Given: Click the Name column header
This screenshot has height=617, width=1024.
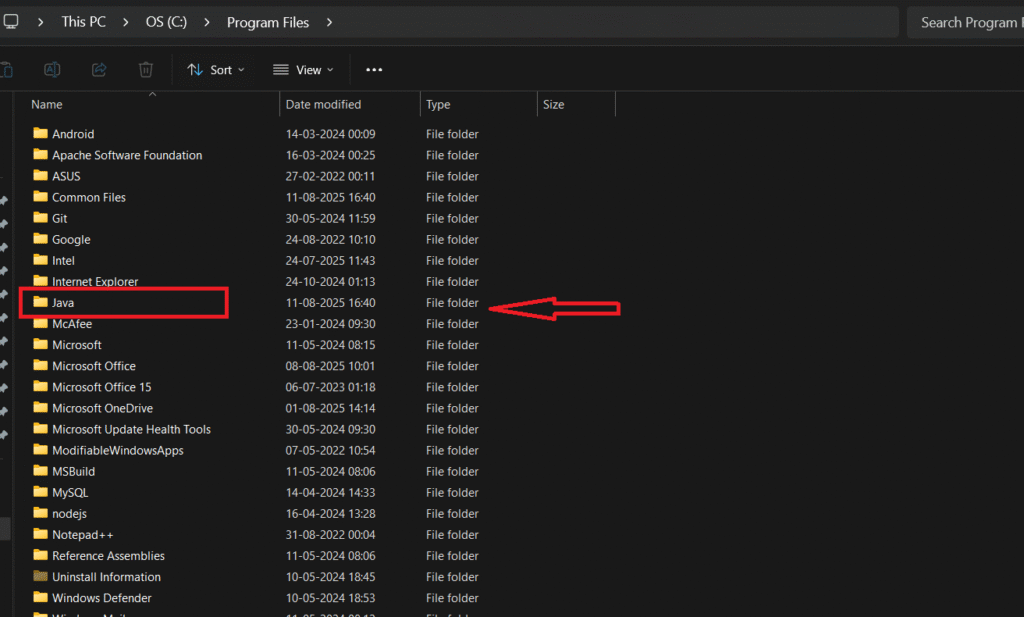Looking at the screenshot, I should (47, 104).
